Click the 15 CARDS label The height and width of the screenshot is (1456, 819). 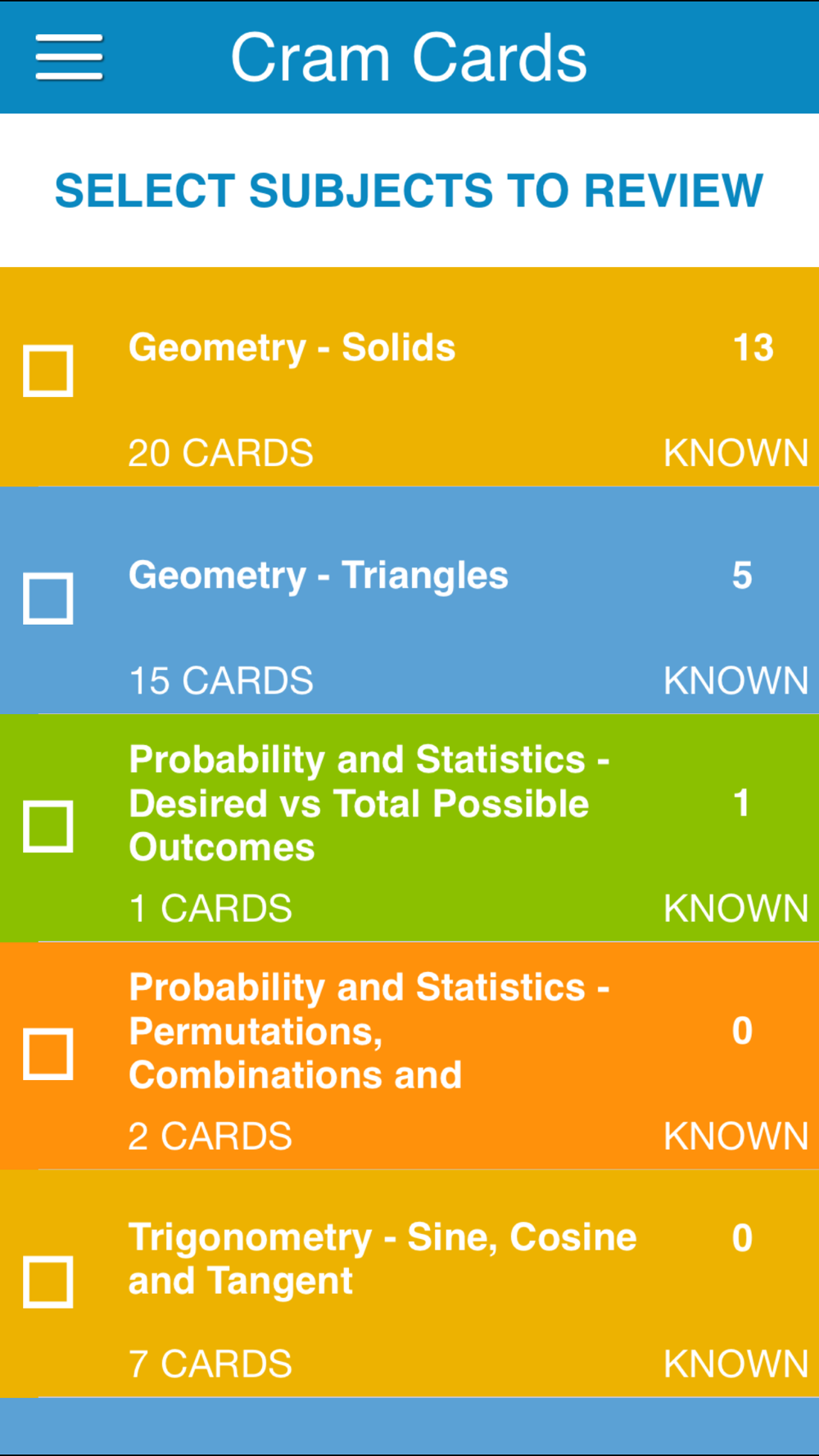pos(221,681)
